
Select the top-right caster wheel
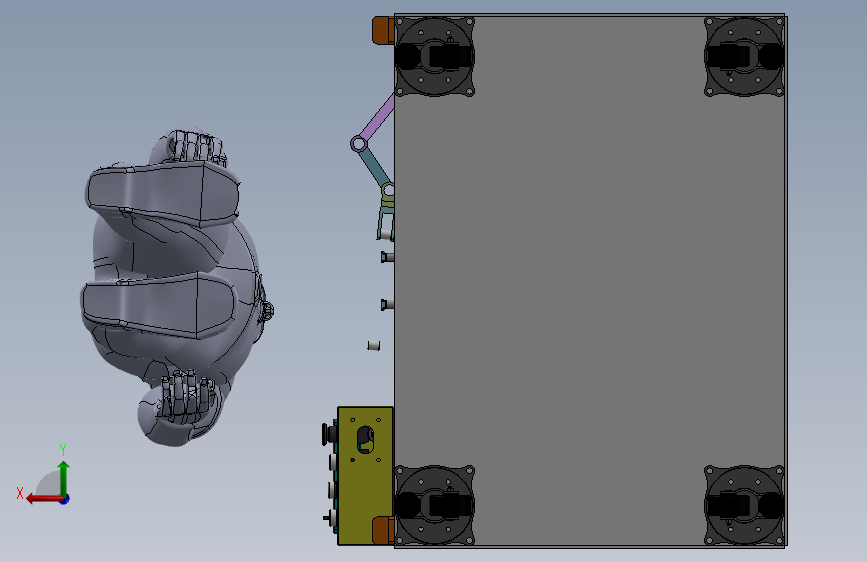click(744, 56)
